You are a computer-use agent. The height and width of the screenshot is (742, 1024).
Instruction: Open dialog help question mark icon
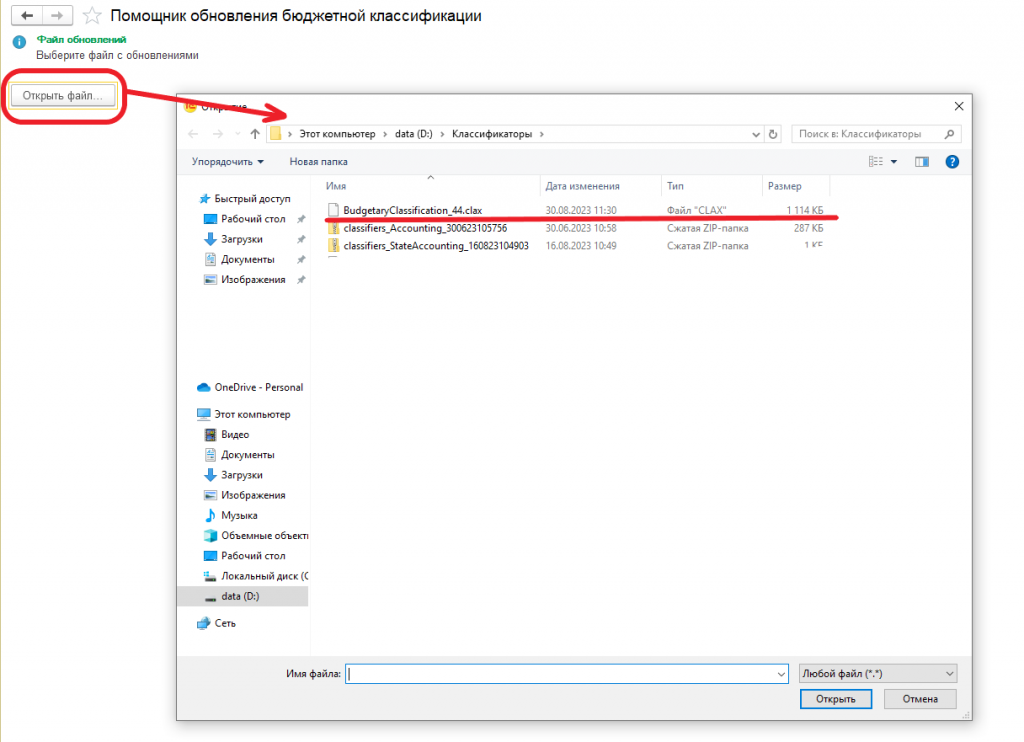(952, 162)
